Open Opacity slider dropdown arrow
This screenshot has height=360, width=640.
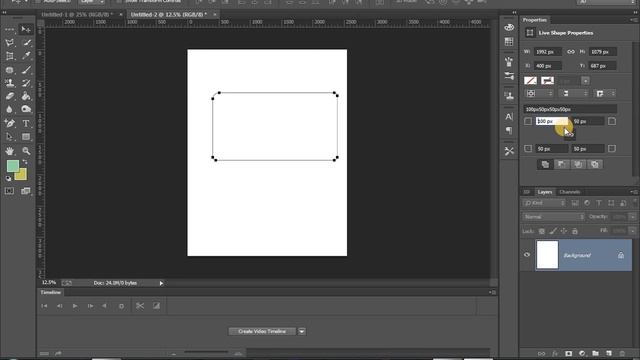click(632, 217)
